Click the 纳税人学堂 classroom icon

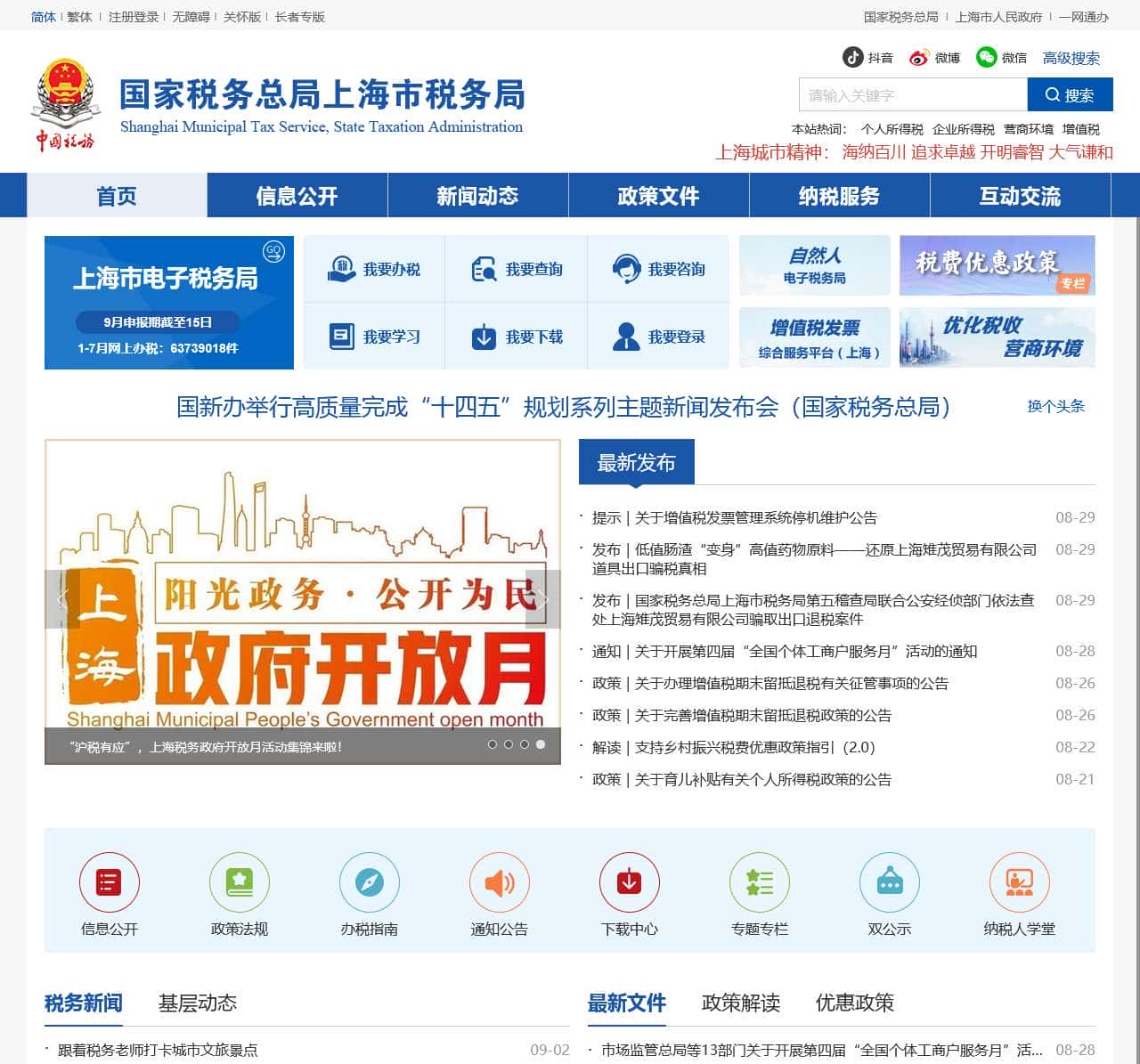pyautogui.click(x=1020, y=883)
